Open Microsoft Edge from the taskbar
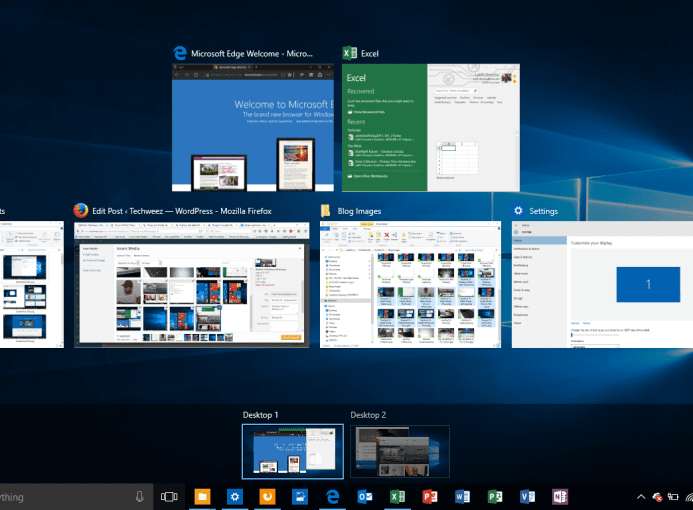The height and width of the screenshot is (510, 693). coord(332,497)
